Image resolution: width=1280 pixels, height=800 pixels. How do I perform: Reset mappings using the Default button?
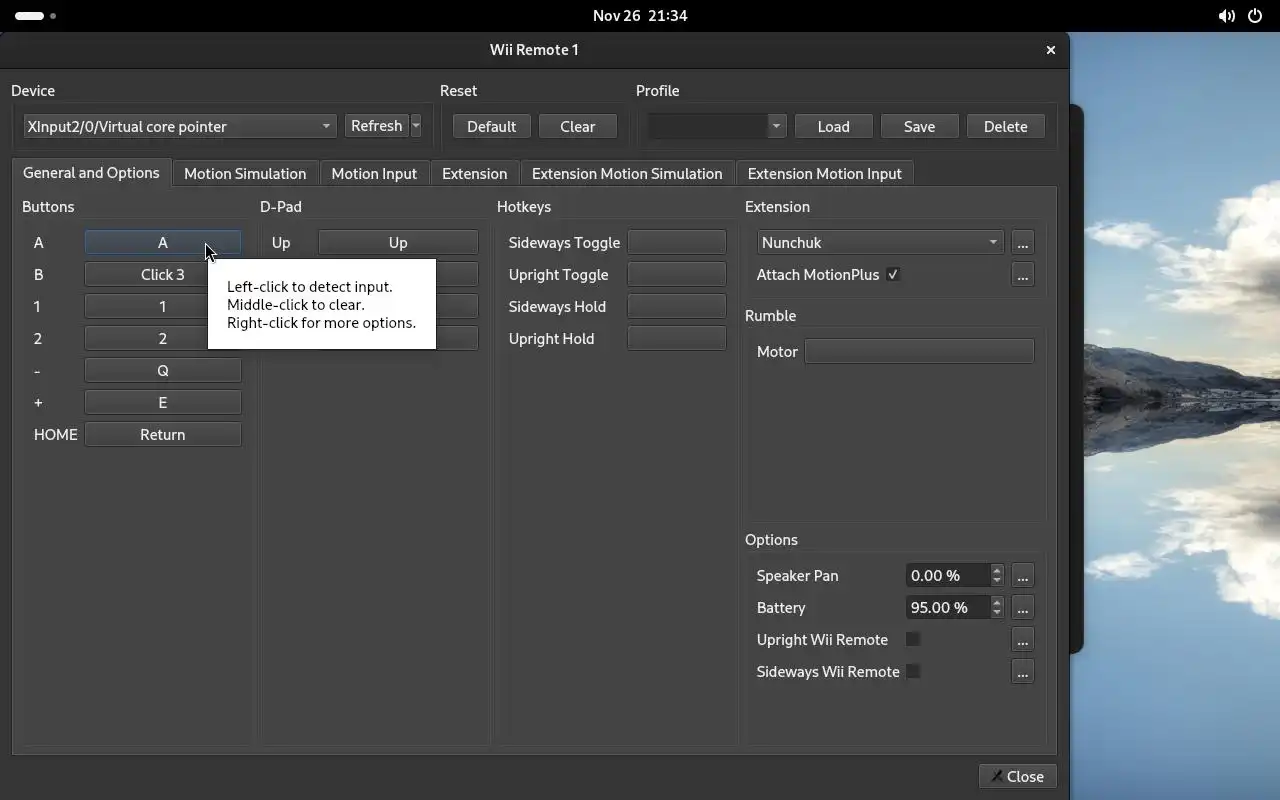491,127
